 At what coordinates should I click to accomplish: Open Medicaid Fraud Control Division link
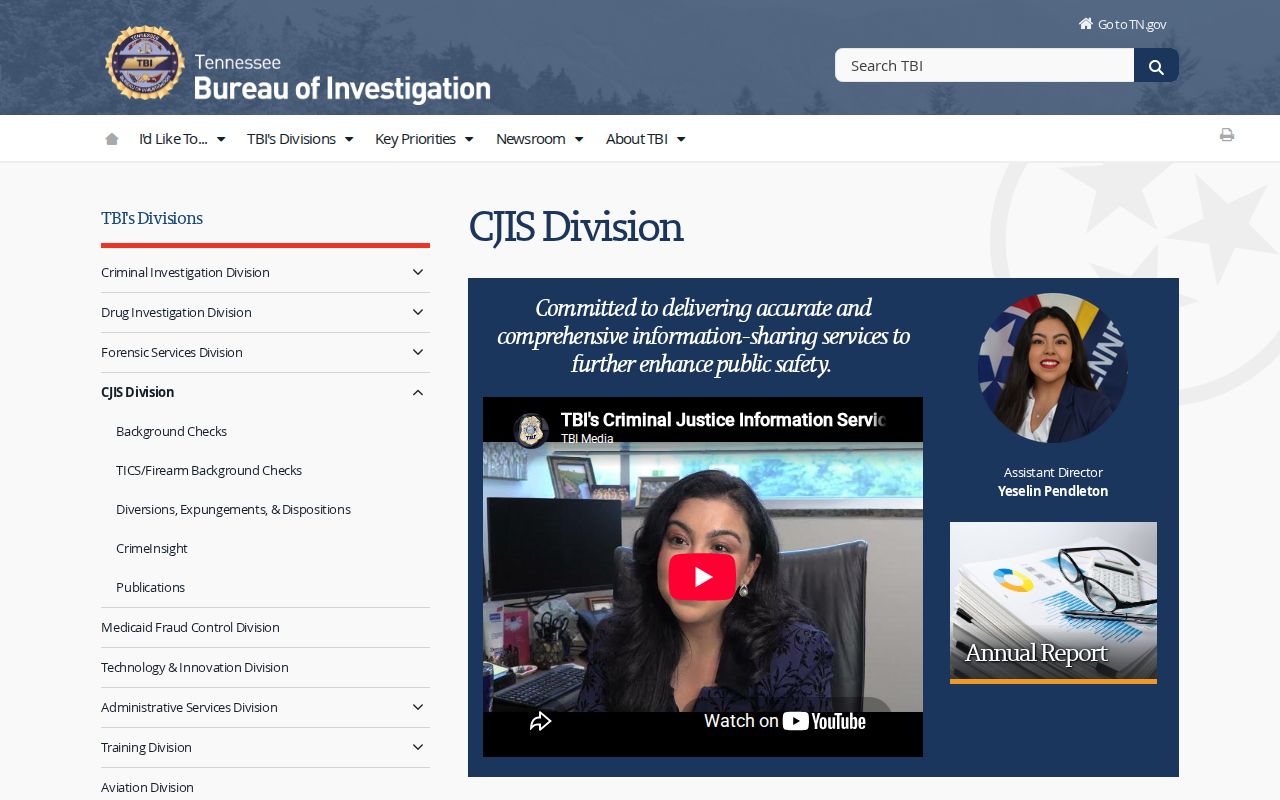click(190, 627)
